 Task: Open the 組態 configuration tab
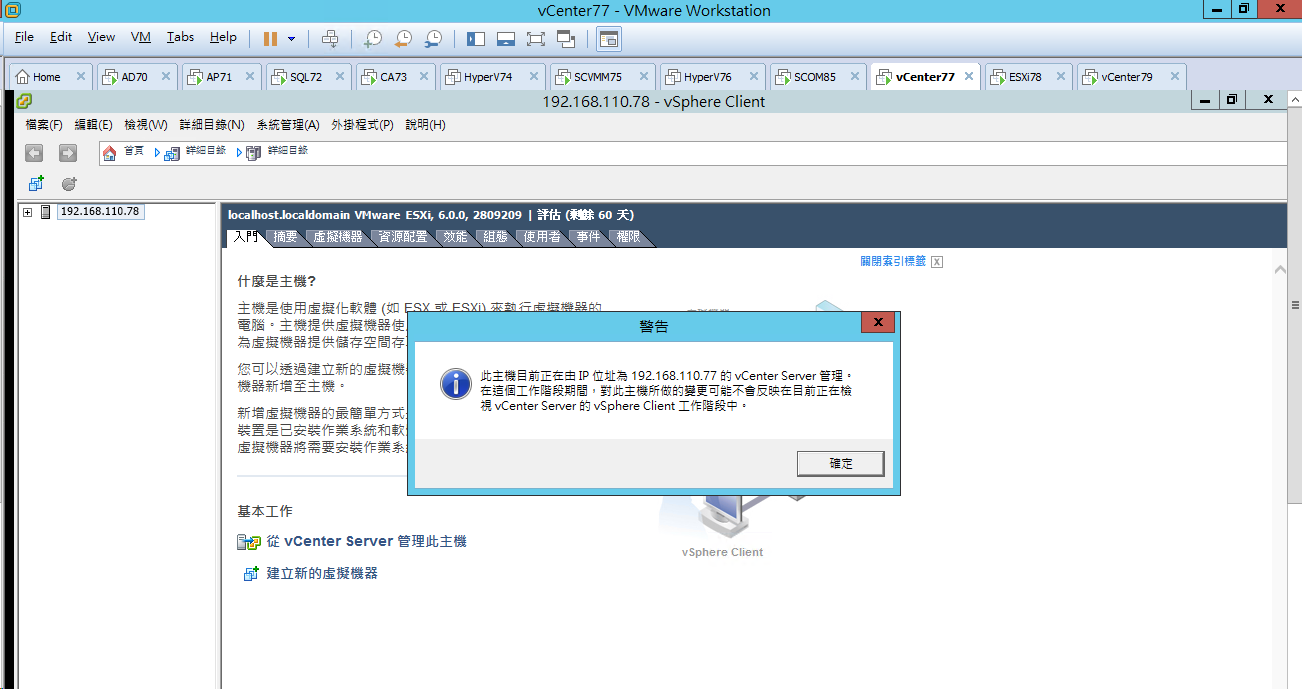click(x=496, y=238)
